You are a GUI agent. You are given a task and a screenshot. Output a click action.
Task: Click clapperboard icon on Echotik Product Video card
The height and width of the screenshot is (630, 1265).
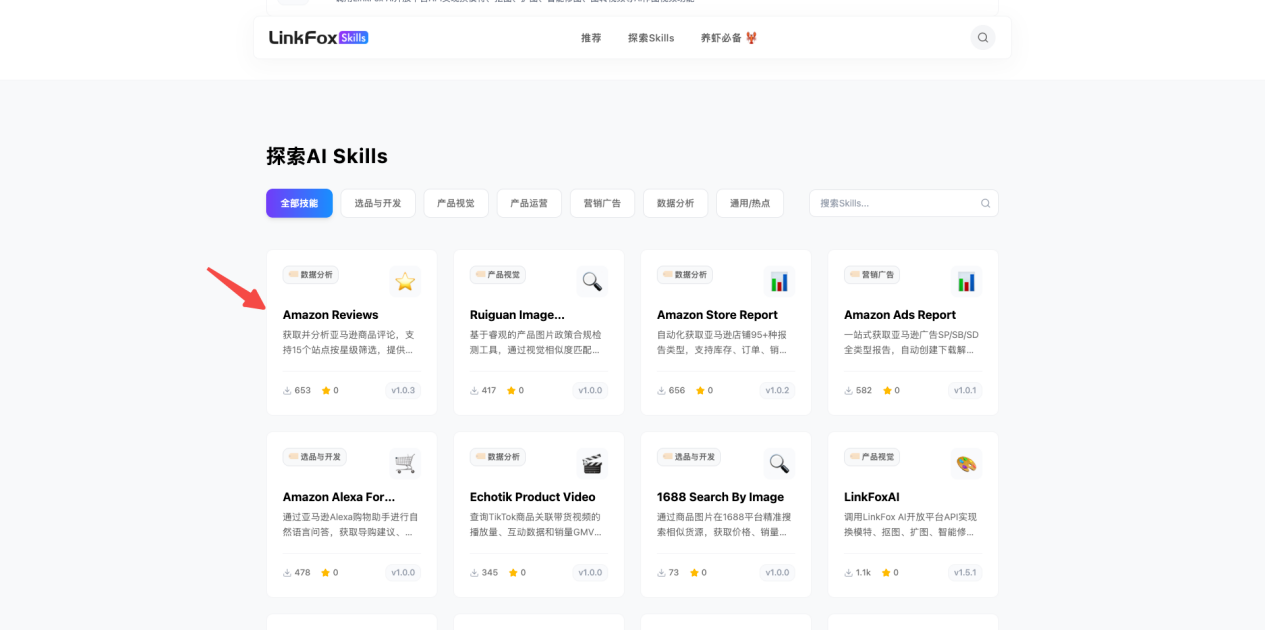pos(592,463)
